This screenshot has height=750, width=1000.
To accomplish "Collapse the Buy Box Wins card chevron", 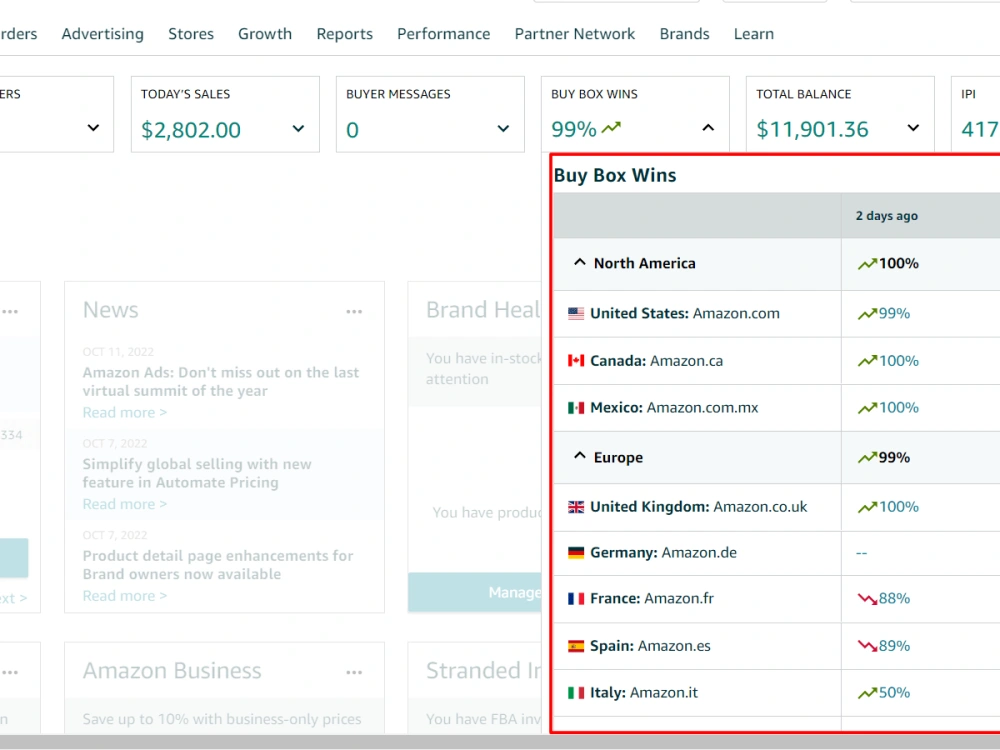I will pos(708,128).
